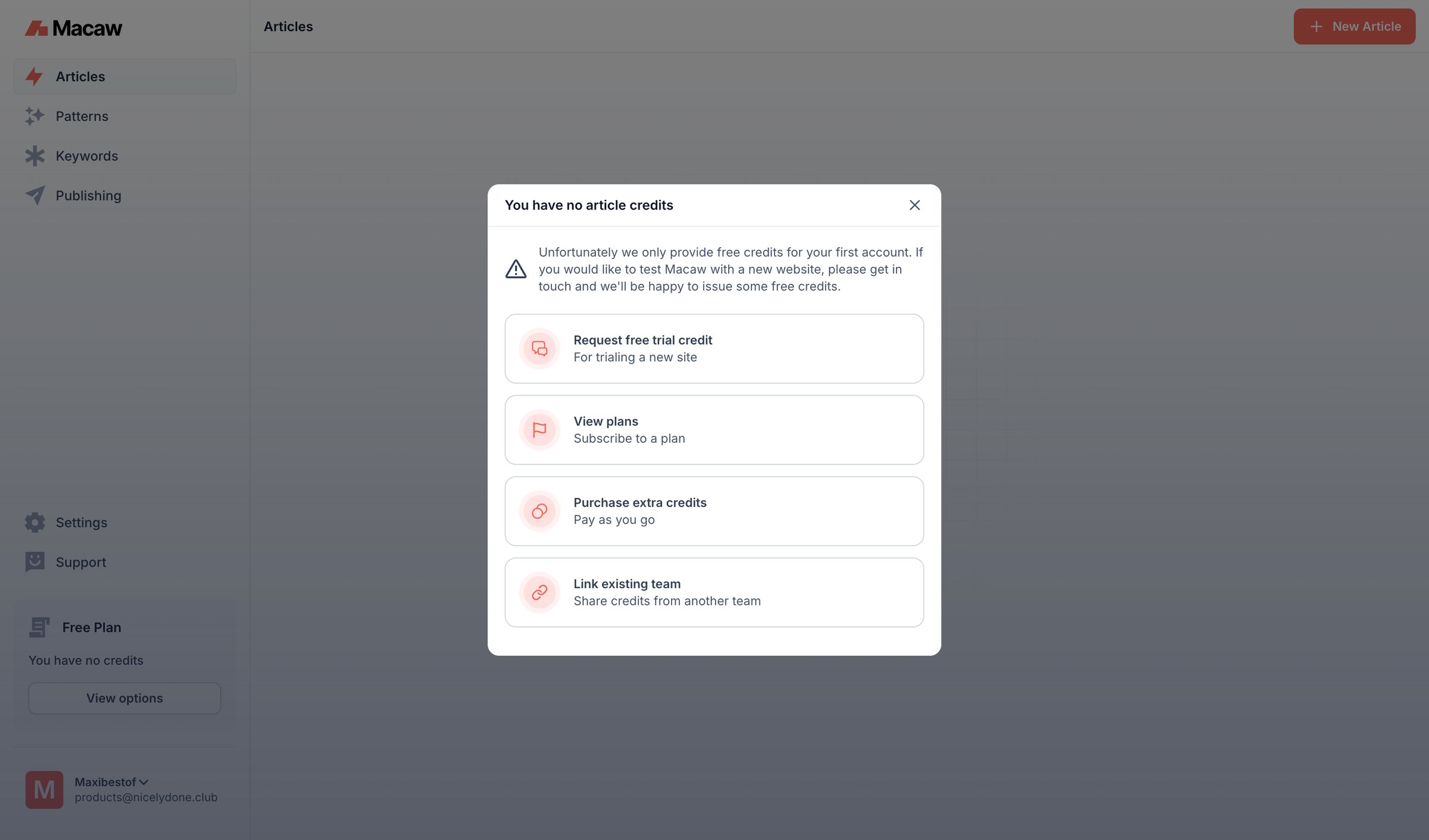Image resolution: width=1429 pixels, height=840 pixels.
Task: Select Link existing team option
Action: click(714, 592)
